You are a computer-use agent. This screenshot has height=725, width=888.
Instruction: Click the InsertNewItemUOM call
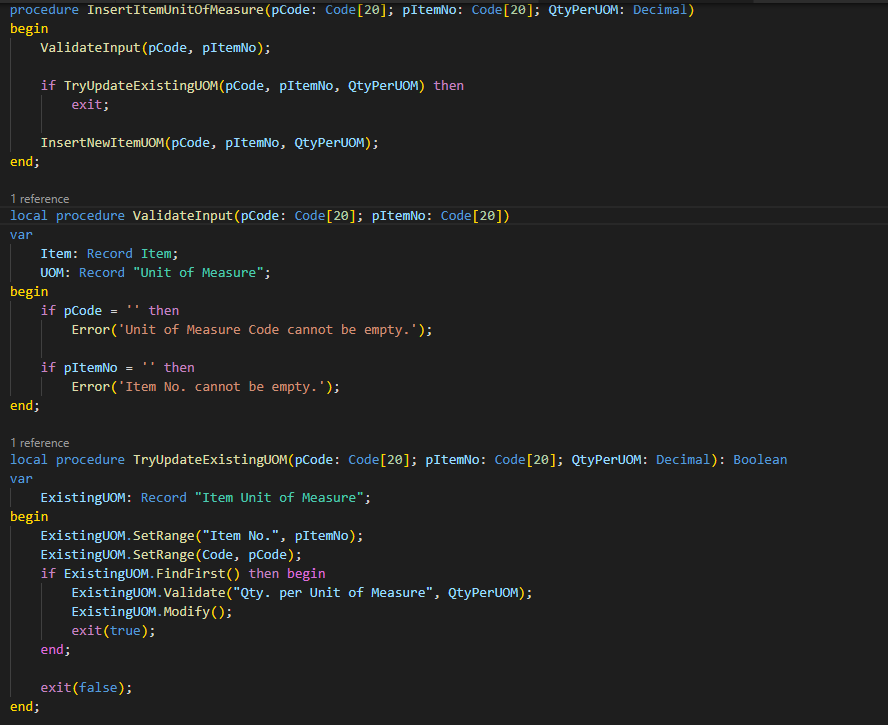pyautogui.click(x=209, y=143)
